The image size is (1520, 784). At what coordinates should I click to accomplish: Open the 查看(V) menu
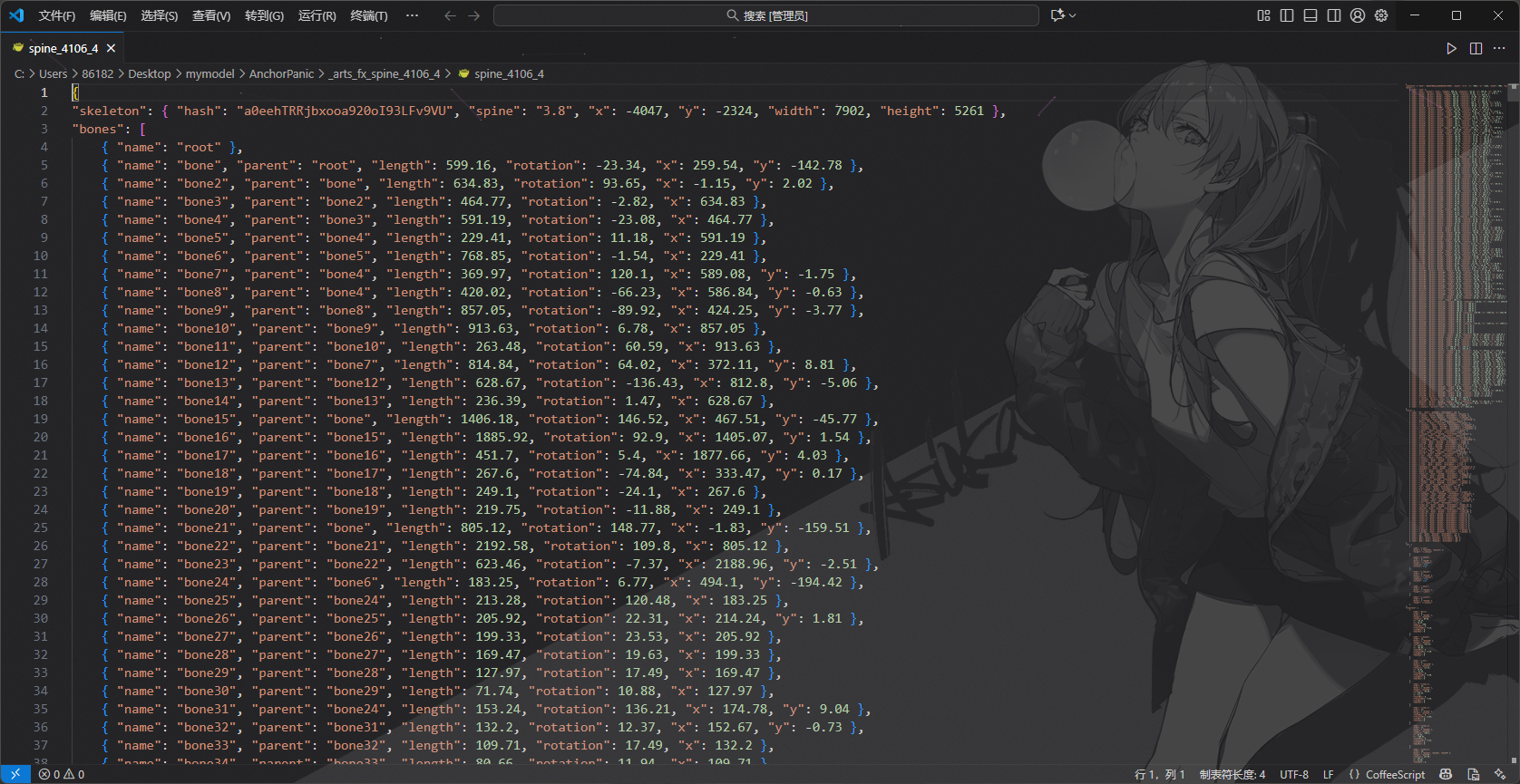coord(211,15)
